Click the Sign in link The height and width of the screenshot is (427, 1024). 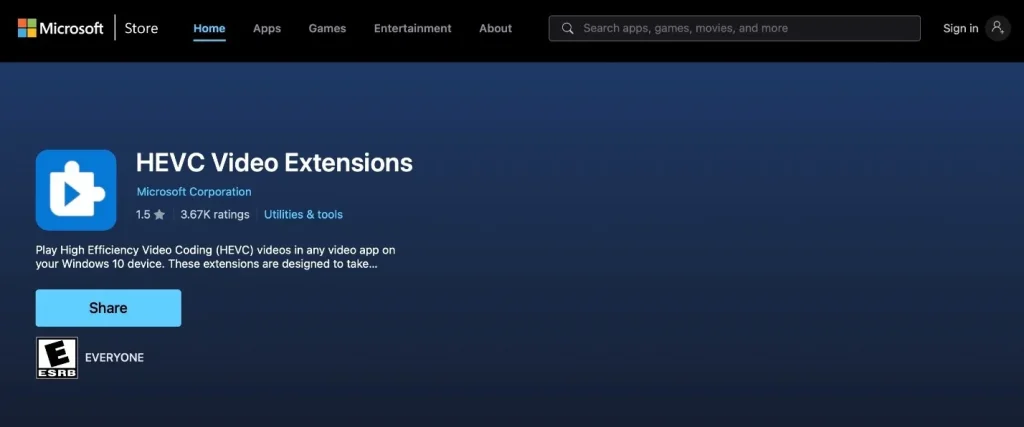tap(960, 28)
